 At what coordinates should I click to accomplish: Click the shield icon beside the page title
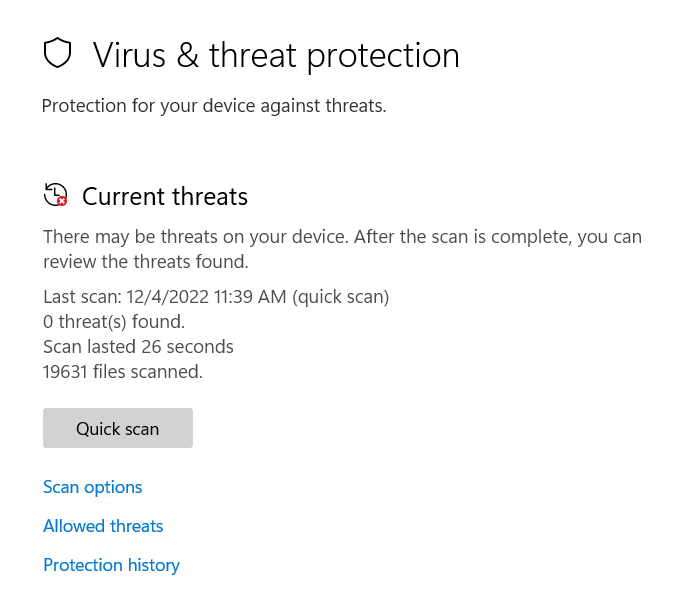click(58, 54)
